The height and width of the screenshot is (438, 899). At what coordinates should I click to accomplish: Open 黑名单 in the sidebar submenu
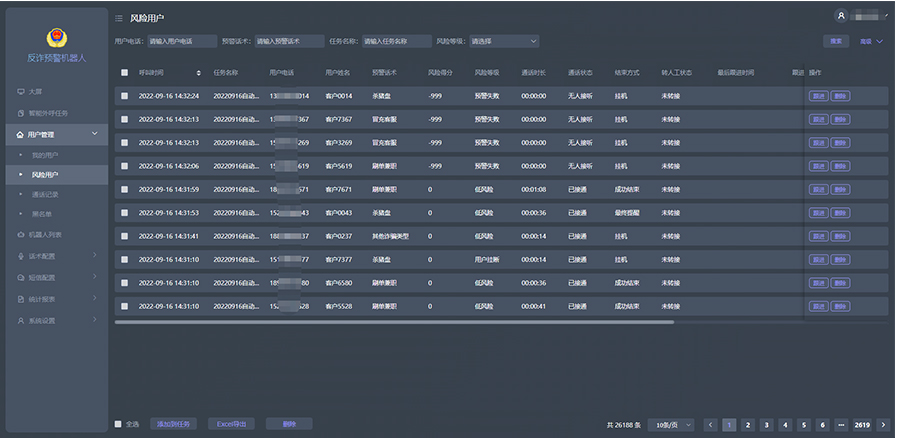coord(41,214)
